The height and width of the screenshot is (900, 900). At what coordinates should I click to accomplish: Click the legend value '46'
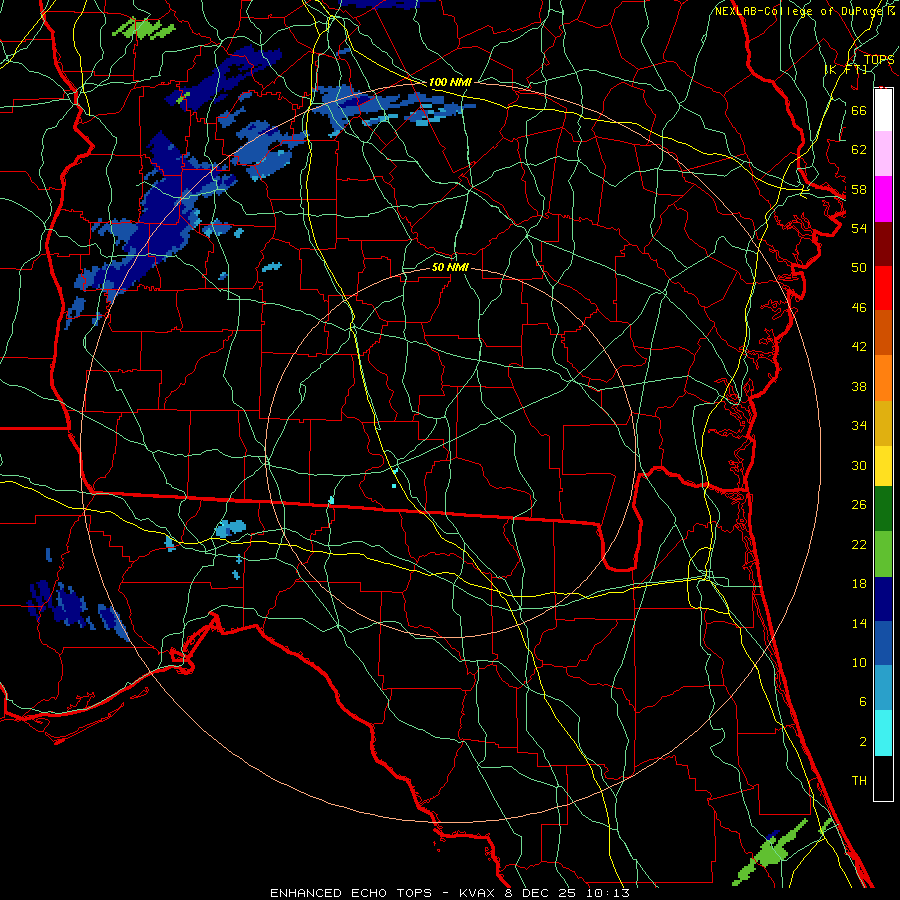pos(859,308)
